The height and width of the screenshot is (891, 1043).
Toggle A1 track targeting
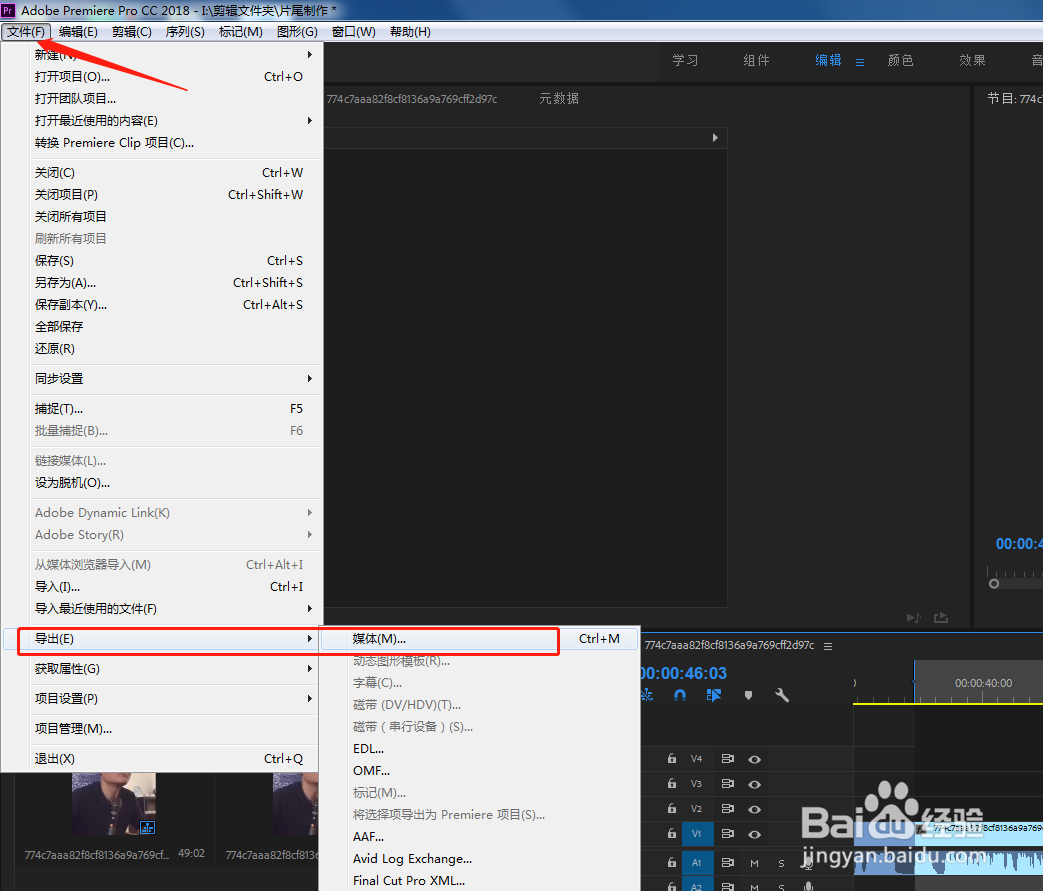click(697, 862)
